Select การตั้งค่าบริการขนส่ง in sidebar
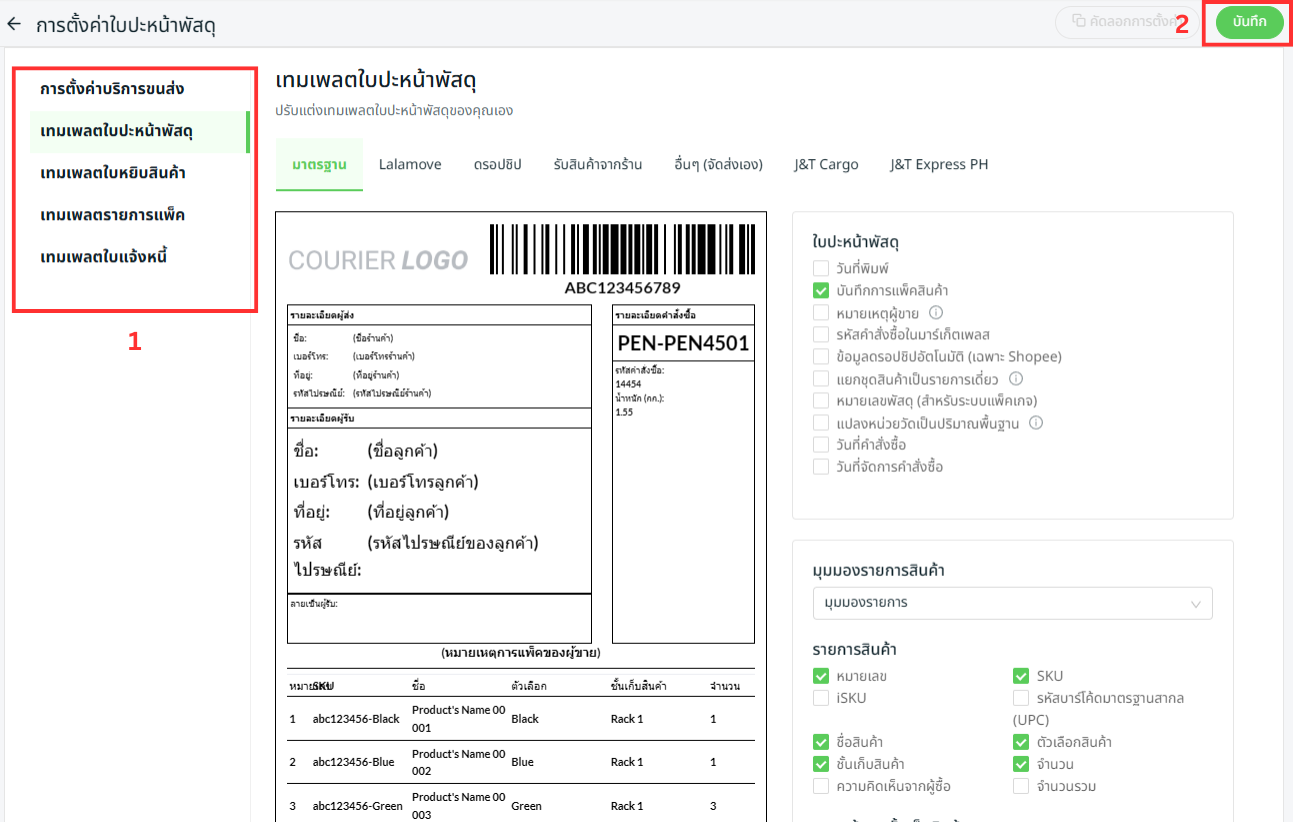This screenshot has height=822, width=1293. click(112, 89)
